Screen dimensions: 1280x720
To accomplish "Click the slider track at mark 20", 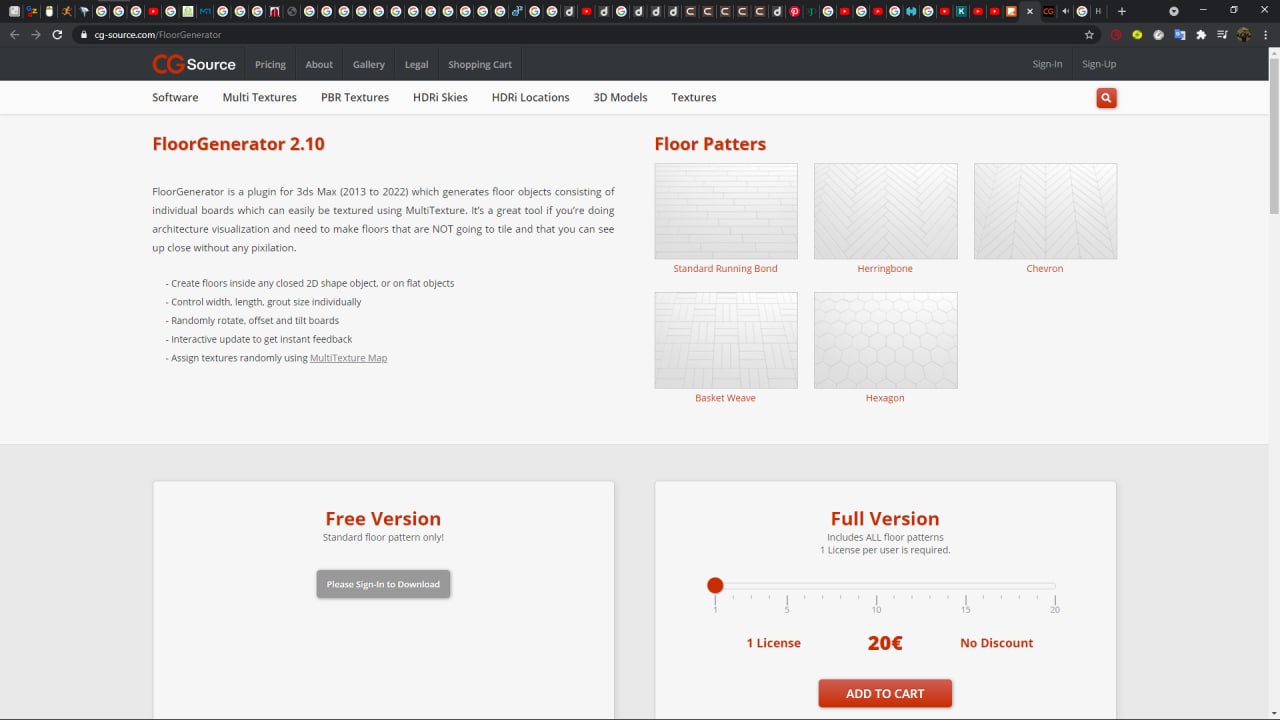I will pos(1054,586).
